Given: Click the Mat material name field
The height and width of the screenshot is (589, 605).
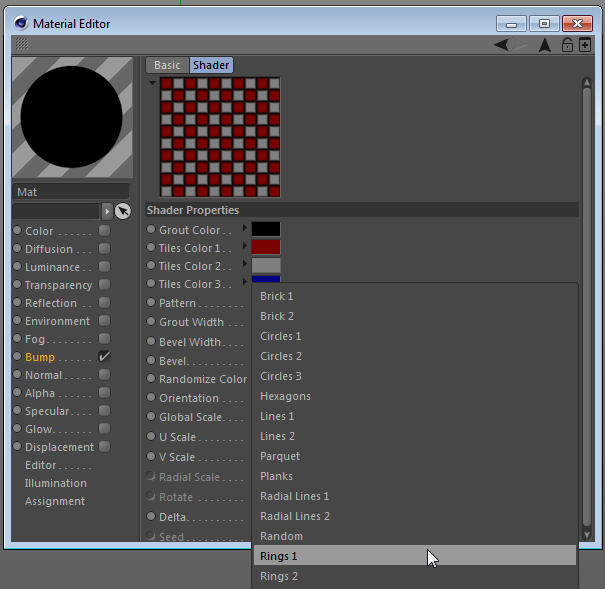Looking at the screenshot, I should pyautogui.click(x=71, y=192).
